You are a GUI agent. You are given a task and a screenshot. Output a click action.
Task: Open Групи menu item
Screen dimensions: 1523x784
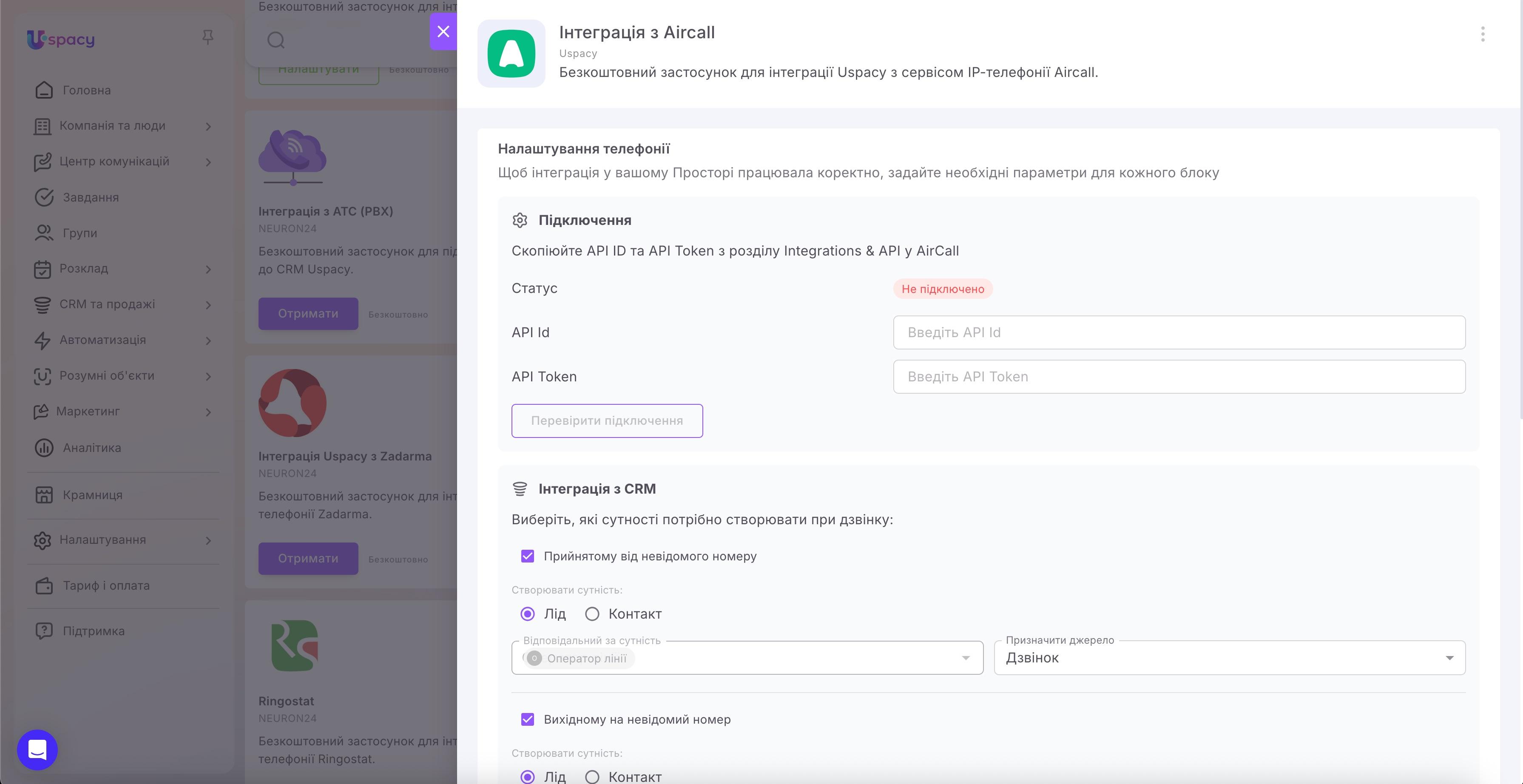[80, 233]
